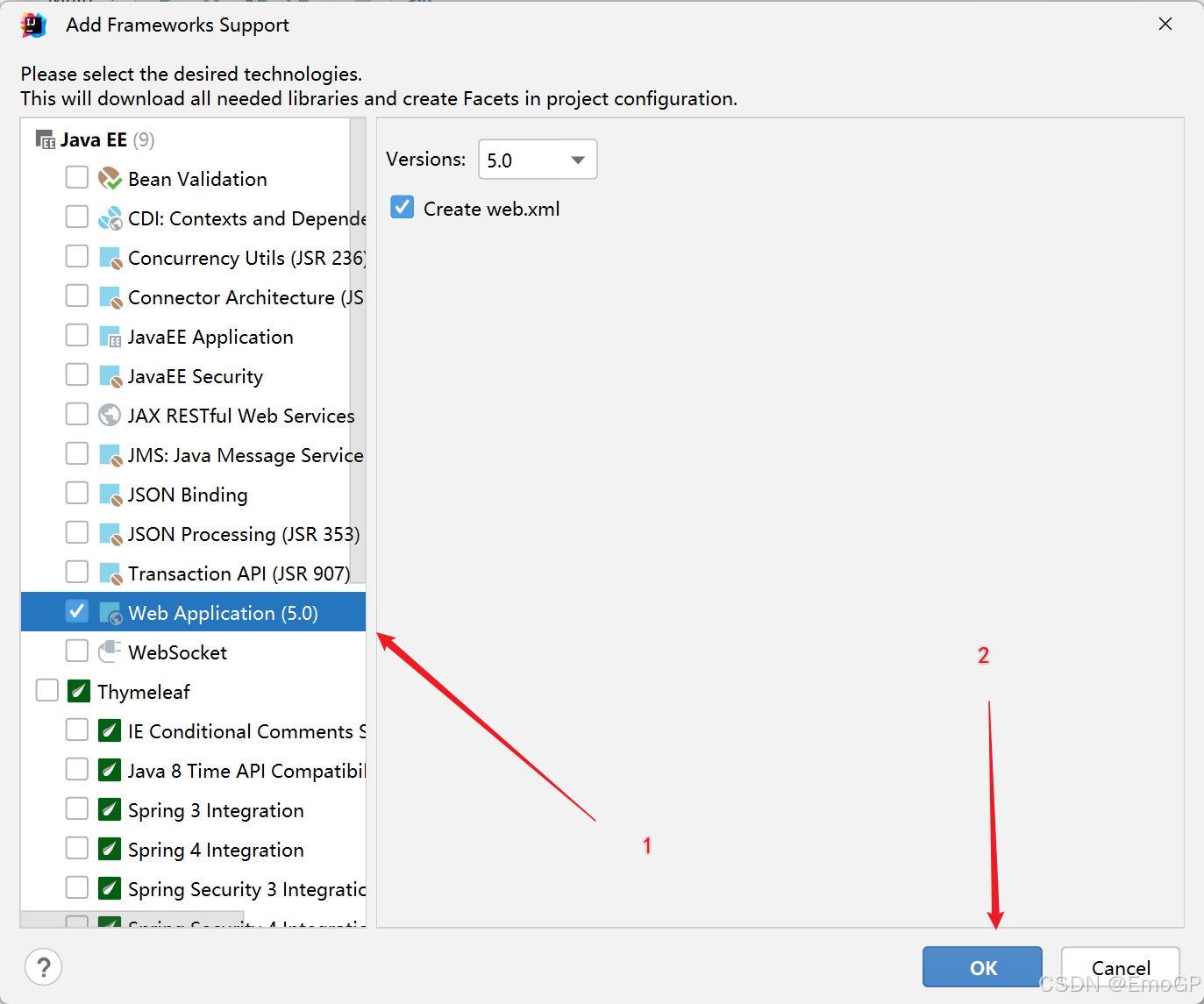Toggle the Create web.xml checkbox

(x=403, y=207)
